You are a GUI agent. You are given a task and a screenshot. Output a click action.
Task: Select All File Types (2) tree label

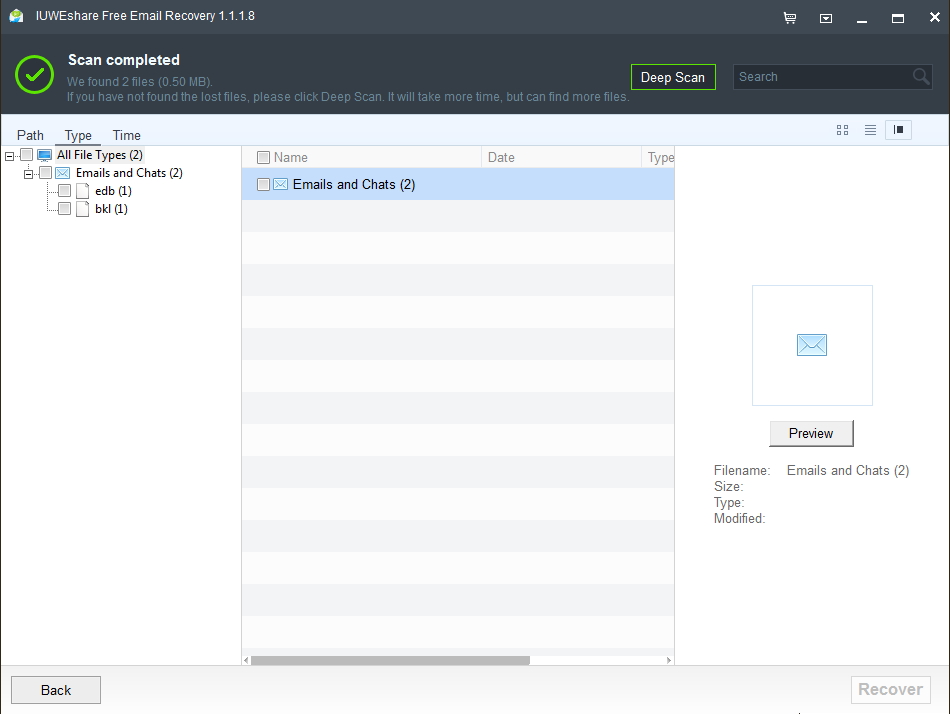(x=100, y=155)
